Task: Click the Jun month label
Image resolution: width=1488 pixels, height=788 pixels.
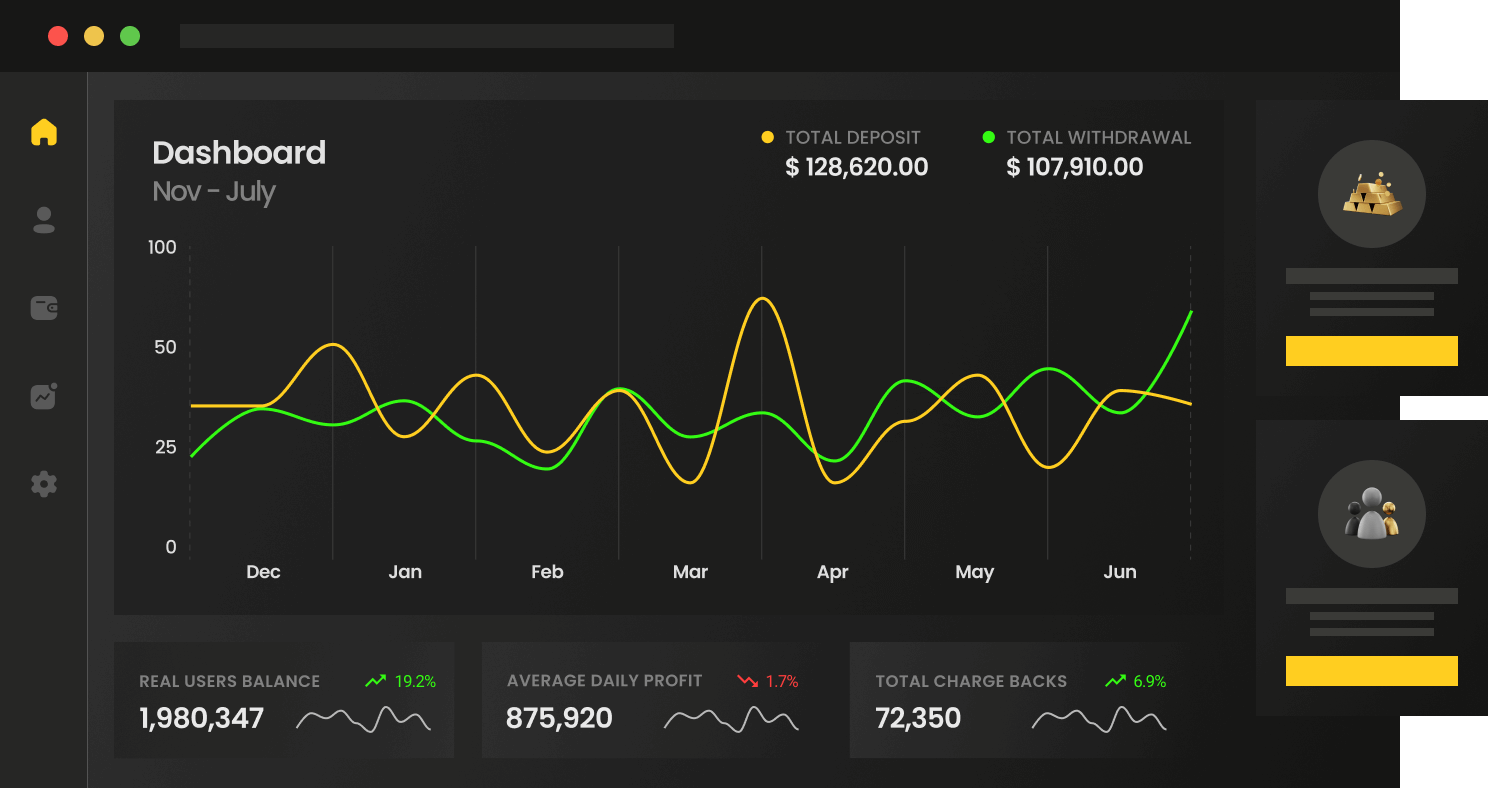Action: pyautogui.click(x=1120, y=572)
